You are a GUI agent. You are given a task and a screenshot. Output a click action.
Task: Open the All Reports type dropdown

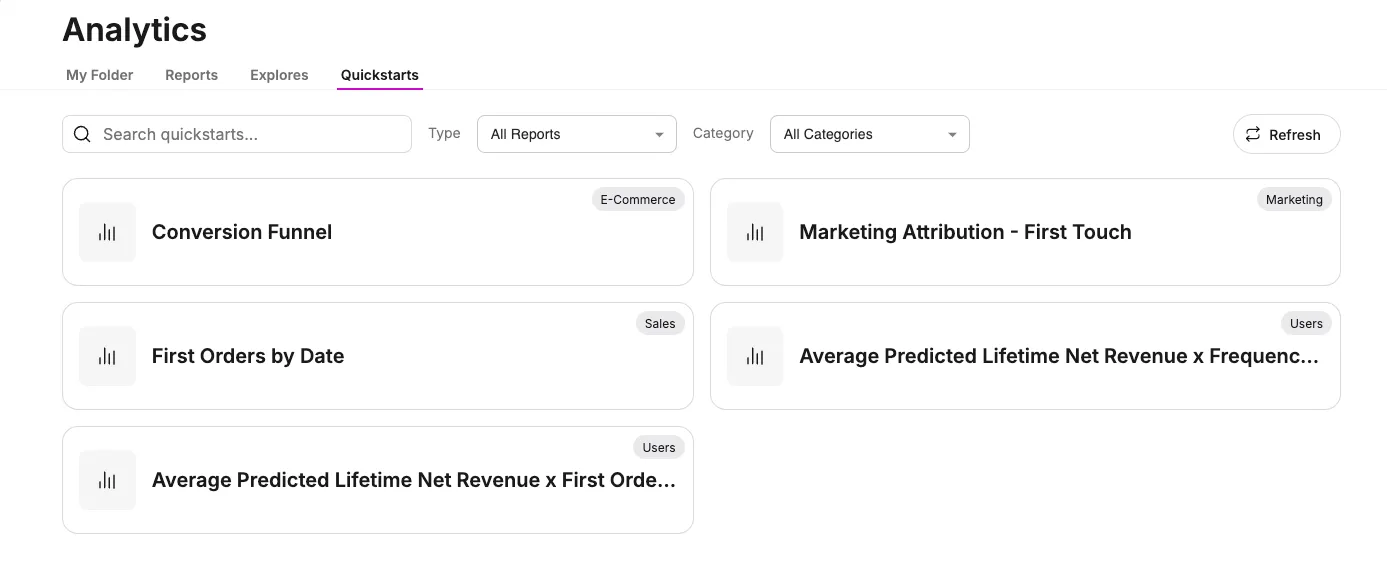(577, 134)
